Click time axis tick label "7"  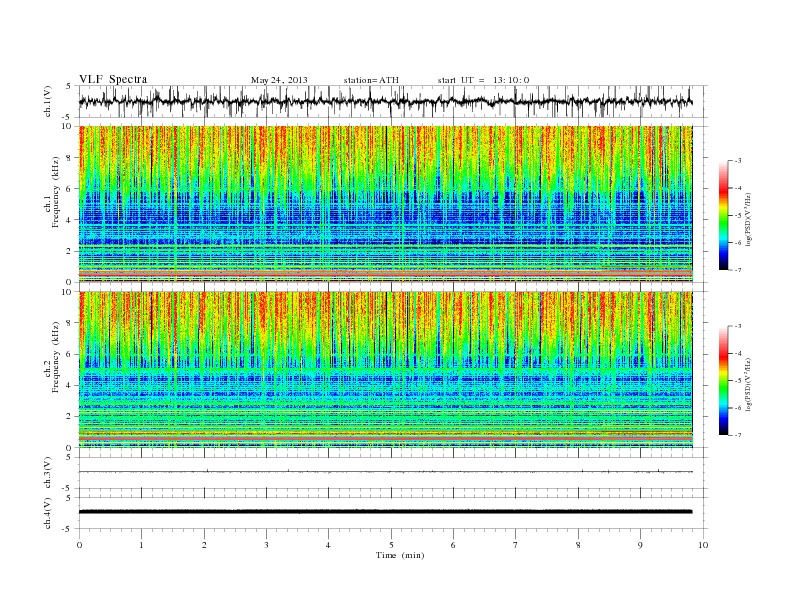point(516,545)
